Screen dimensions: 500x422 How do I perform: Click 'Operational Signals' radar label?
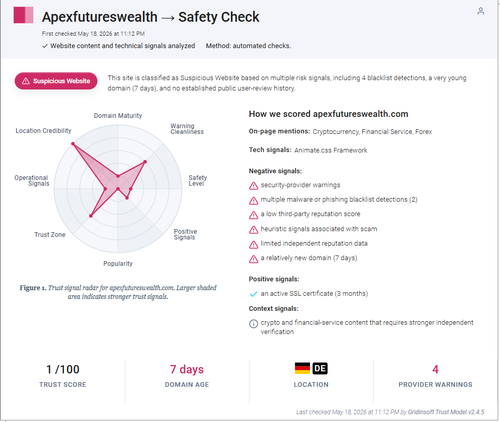click(32, 180)
